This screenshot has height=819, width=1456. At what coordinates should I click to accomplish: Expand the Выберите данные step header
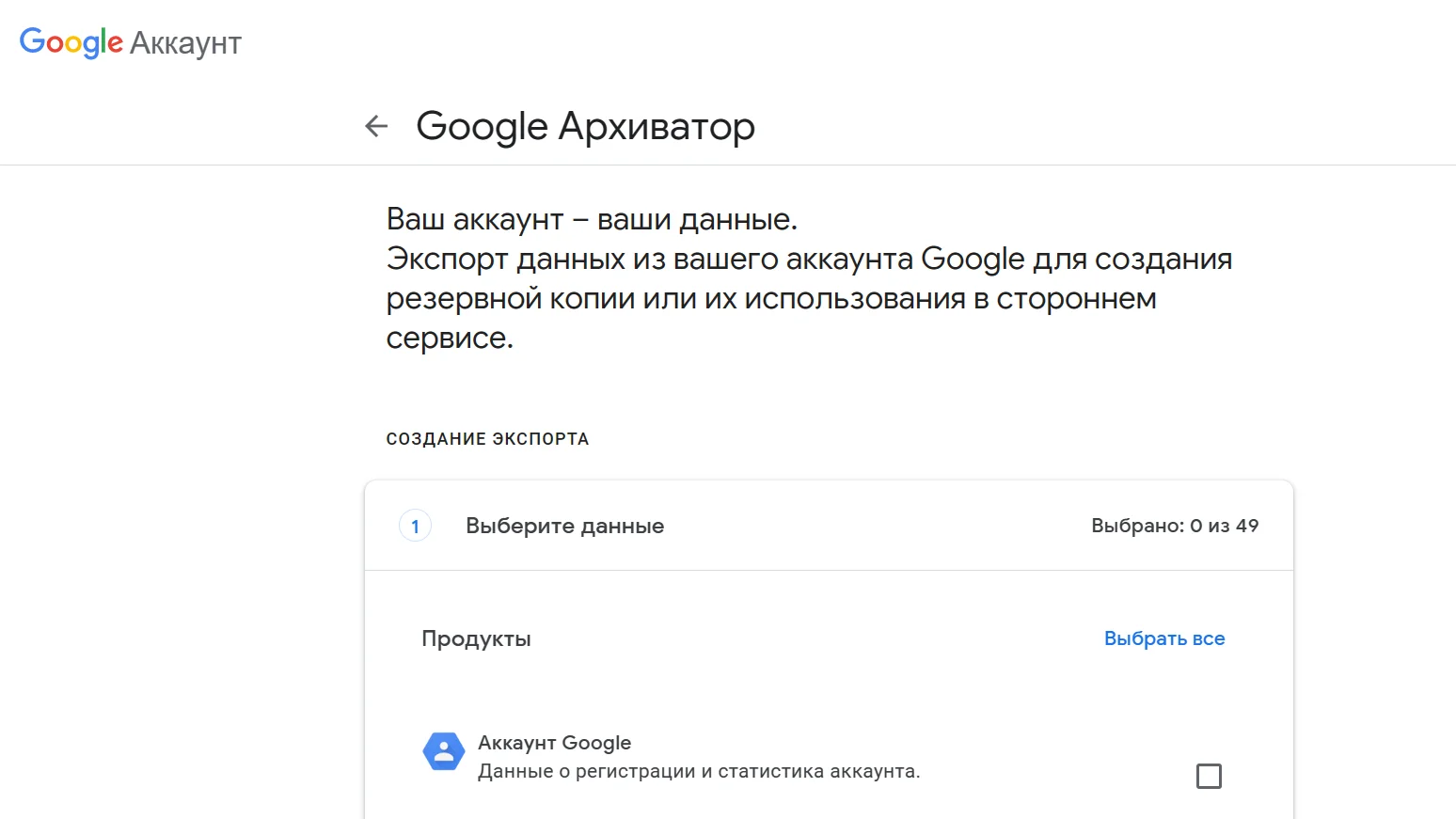[564, 526]
